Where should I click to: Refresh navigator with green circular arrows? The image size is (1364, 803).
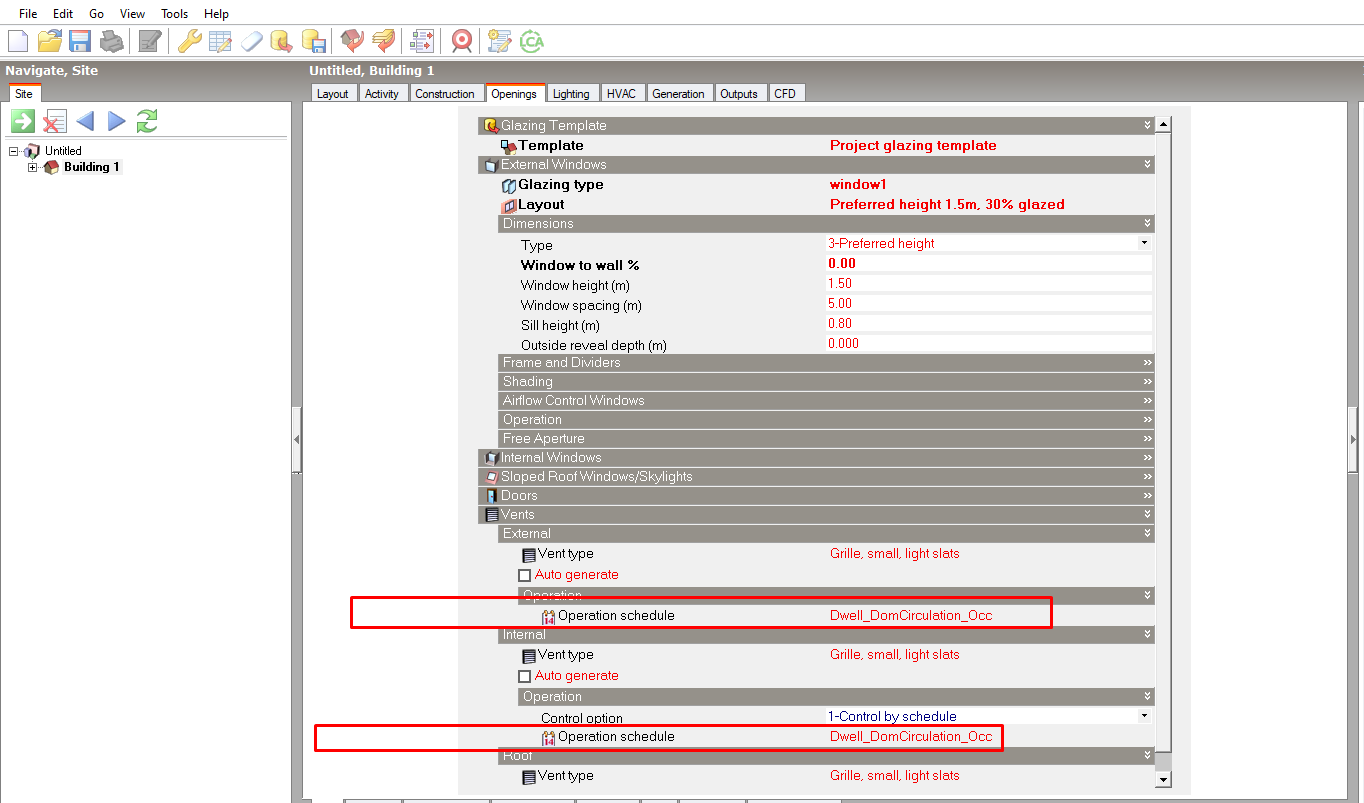pyautogui.click(x=147, y=121)
